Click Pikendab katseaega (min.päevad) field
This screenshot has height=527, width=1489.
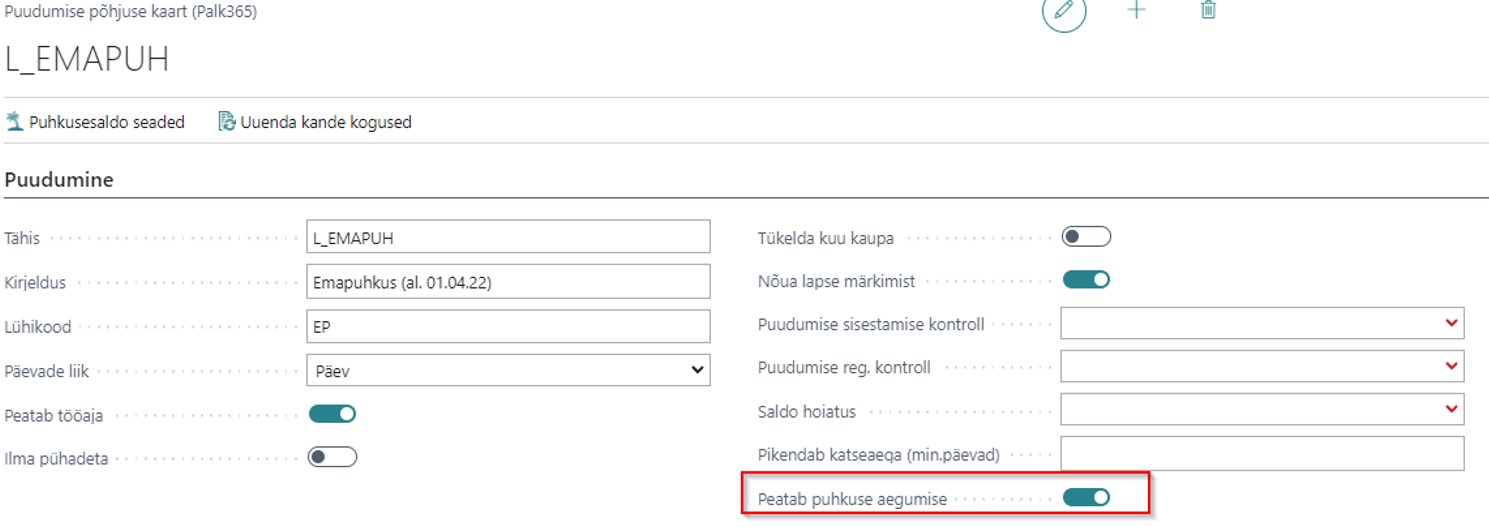[x=1263, y=453]
